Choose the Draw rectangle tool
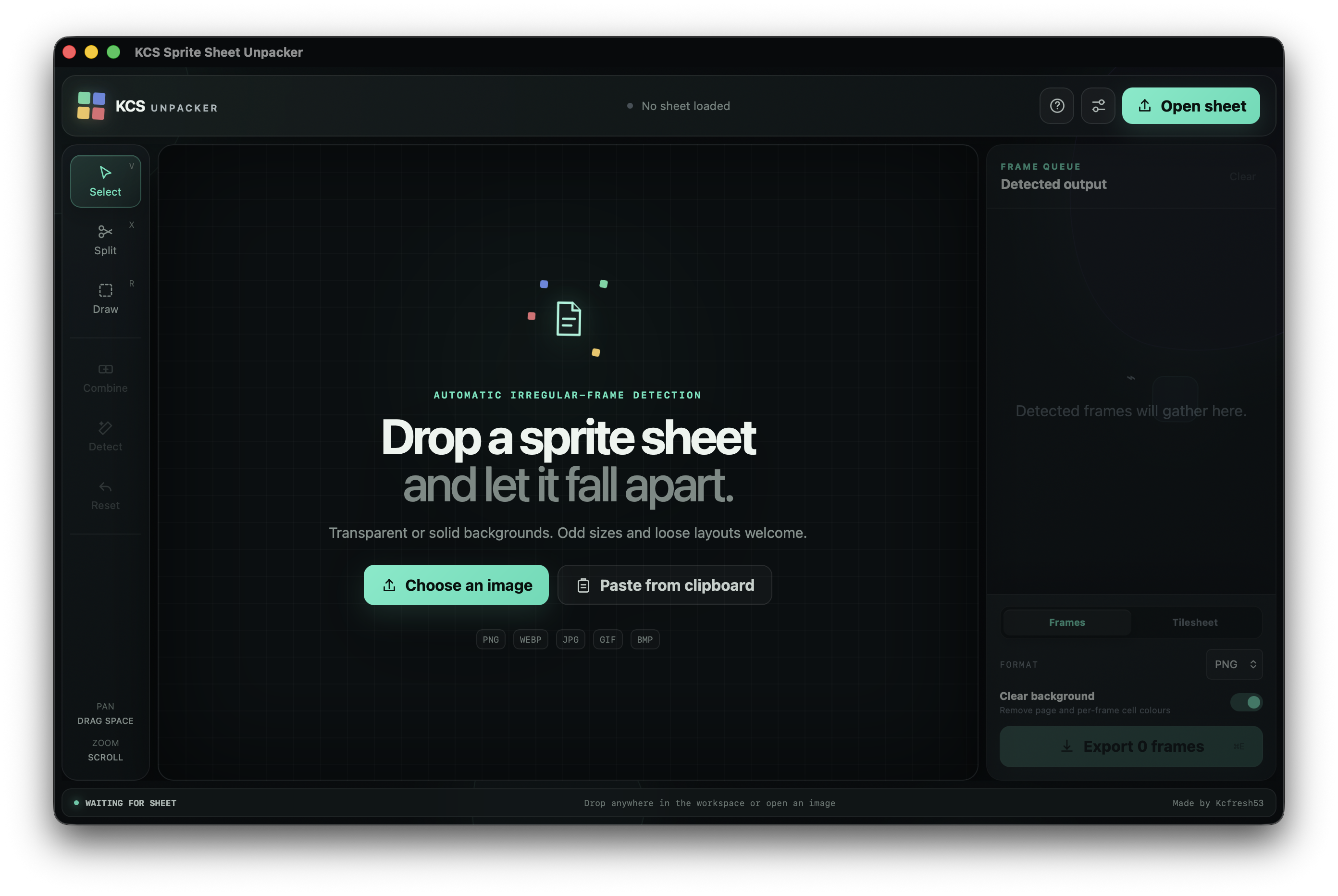The image size is (1338, 896). click(x=106, y=299)
